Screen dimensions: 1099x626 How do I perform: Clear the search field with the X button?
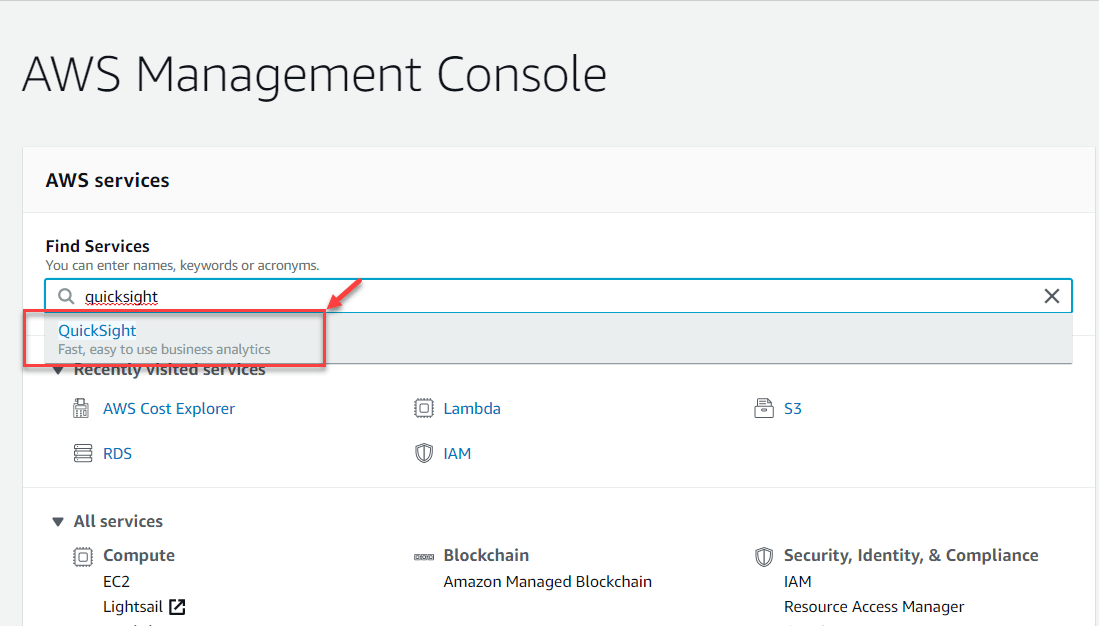click(x=1052, y=296)
